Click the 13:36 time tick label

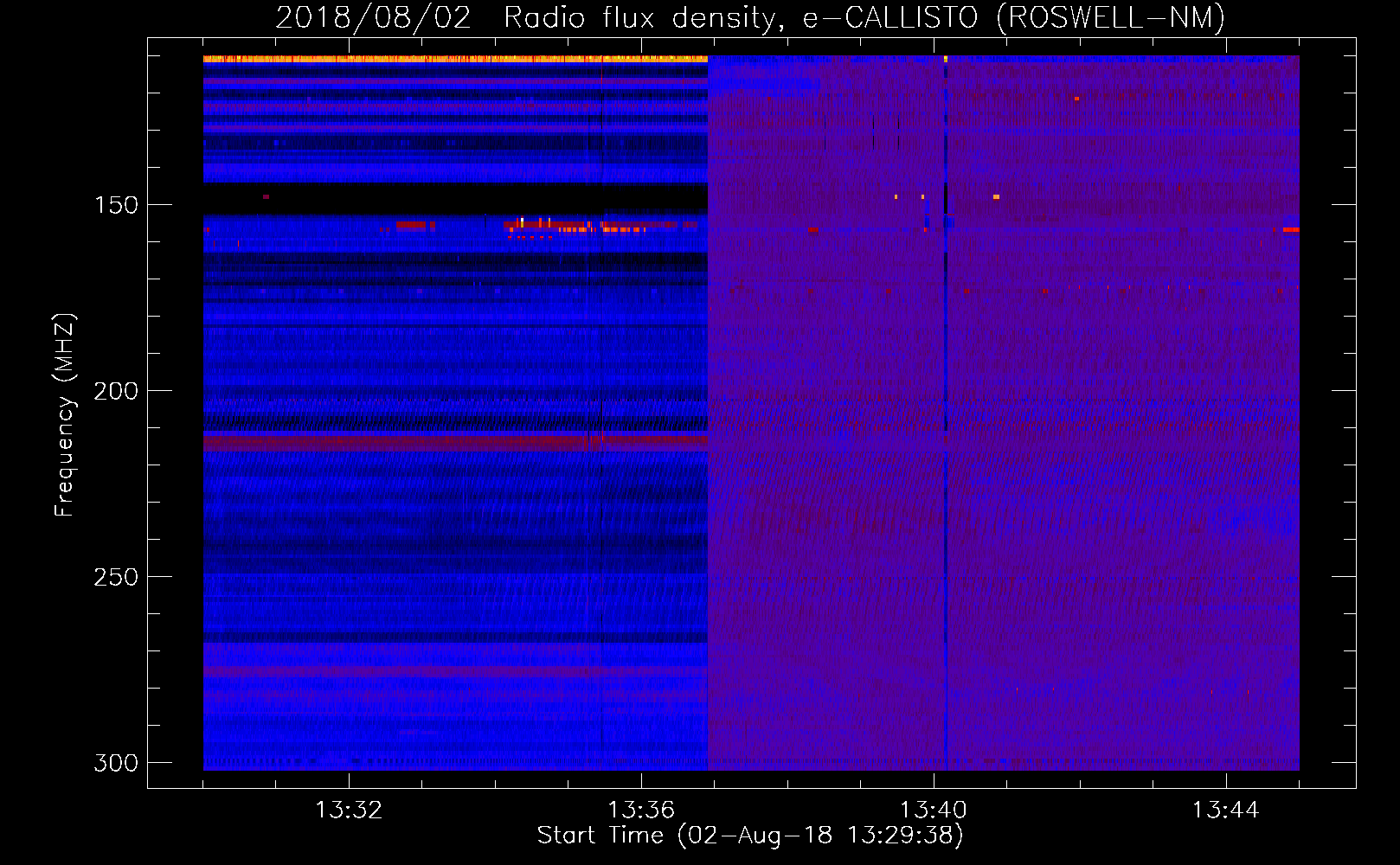point(641,811)
